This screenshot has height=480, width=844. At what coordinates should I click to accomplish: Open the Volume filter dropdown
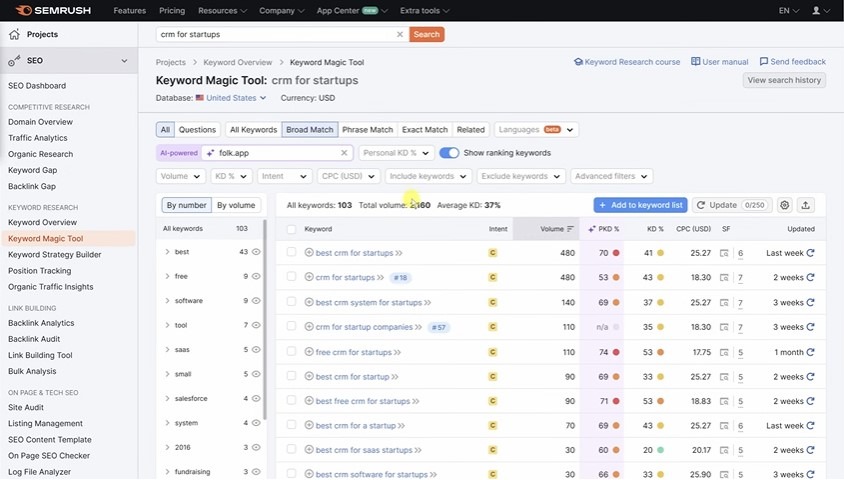pyautogui.click(x=180, y=177)
